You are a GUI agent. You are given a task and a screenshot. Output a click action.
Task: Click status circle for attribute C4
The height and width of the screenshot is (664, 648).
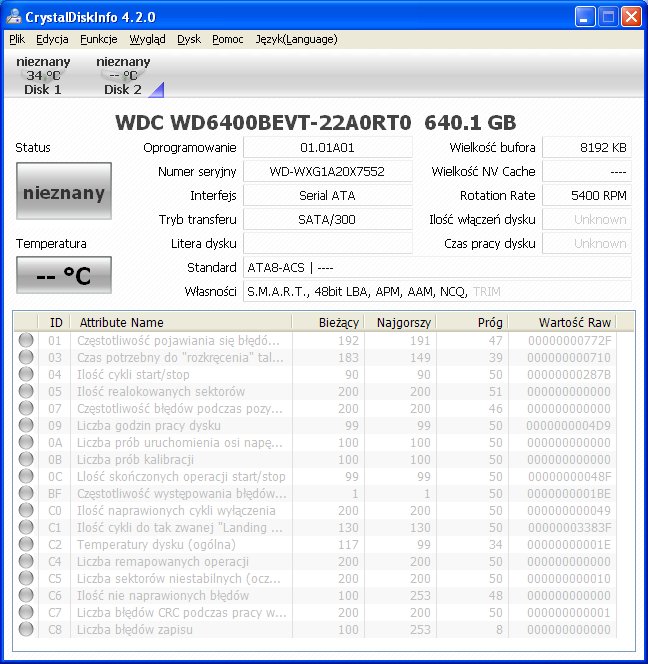(26, 561)
